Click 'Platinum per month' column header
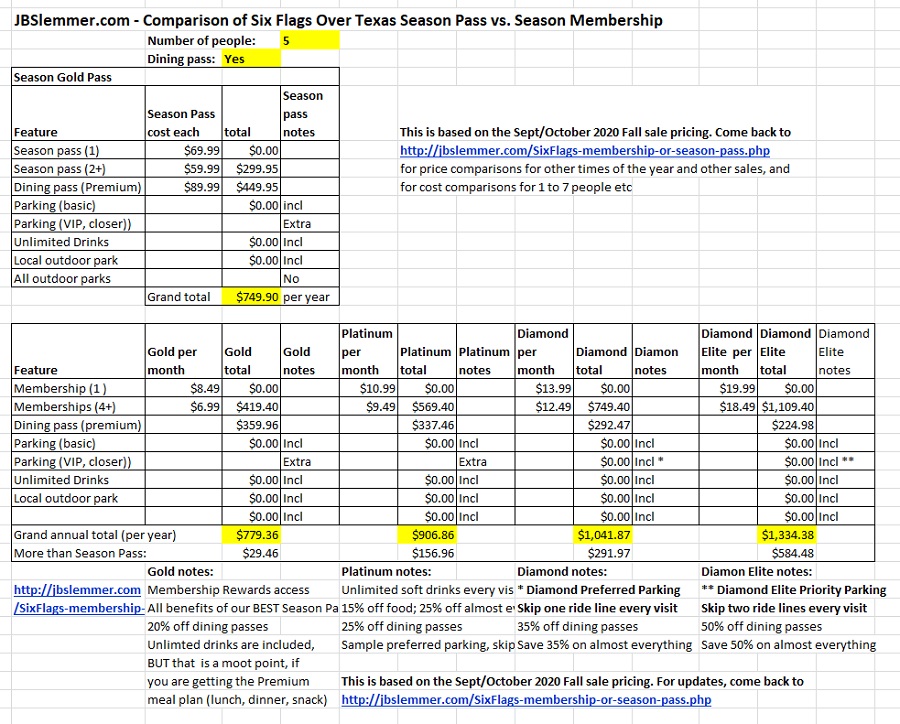This screenshot has width=900, height=724. [x=368, y=351]
